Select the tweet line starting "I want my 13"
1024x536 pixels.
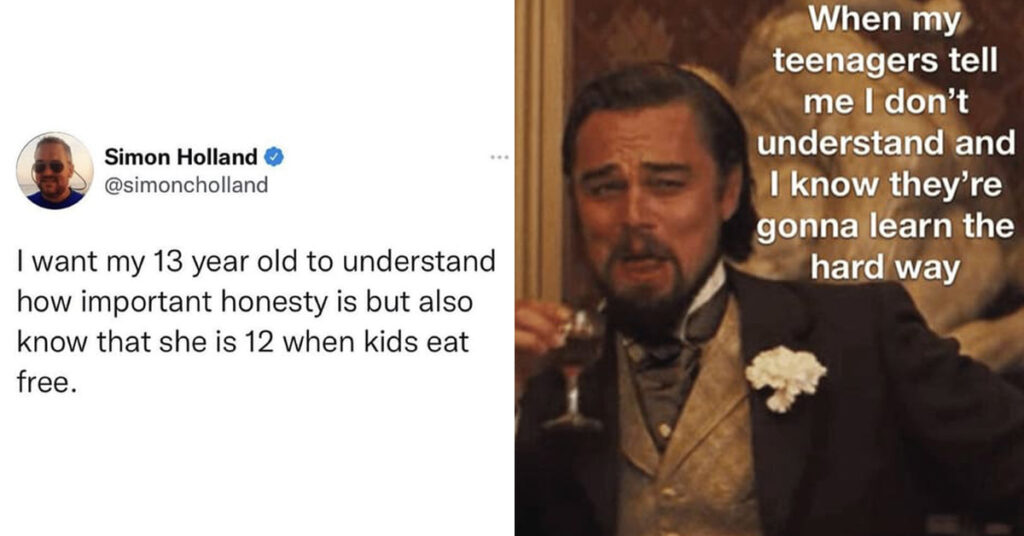click(x=256, y=262)
